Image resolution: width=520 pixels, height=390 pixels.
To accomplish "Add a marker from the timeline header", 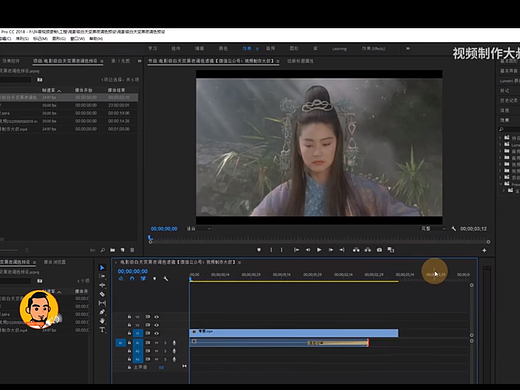I will coord(154,279).
